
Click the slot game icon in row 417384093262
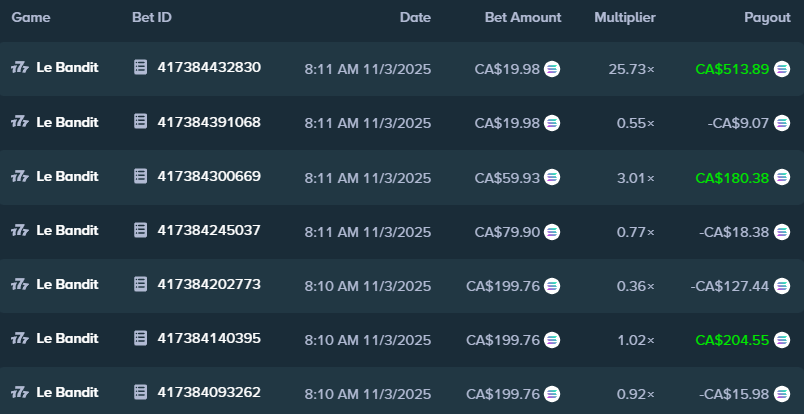point(20,393)
